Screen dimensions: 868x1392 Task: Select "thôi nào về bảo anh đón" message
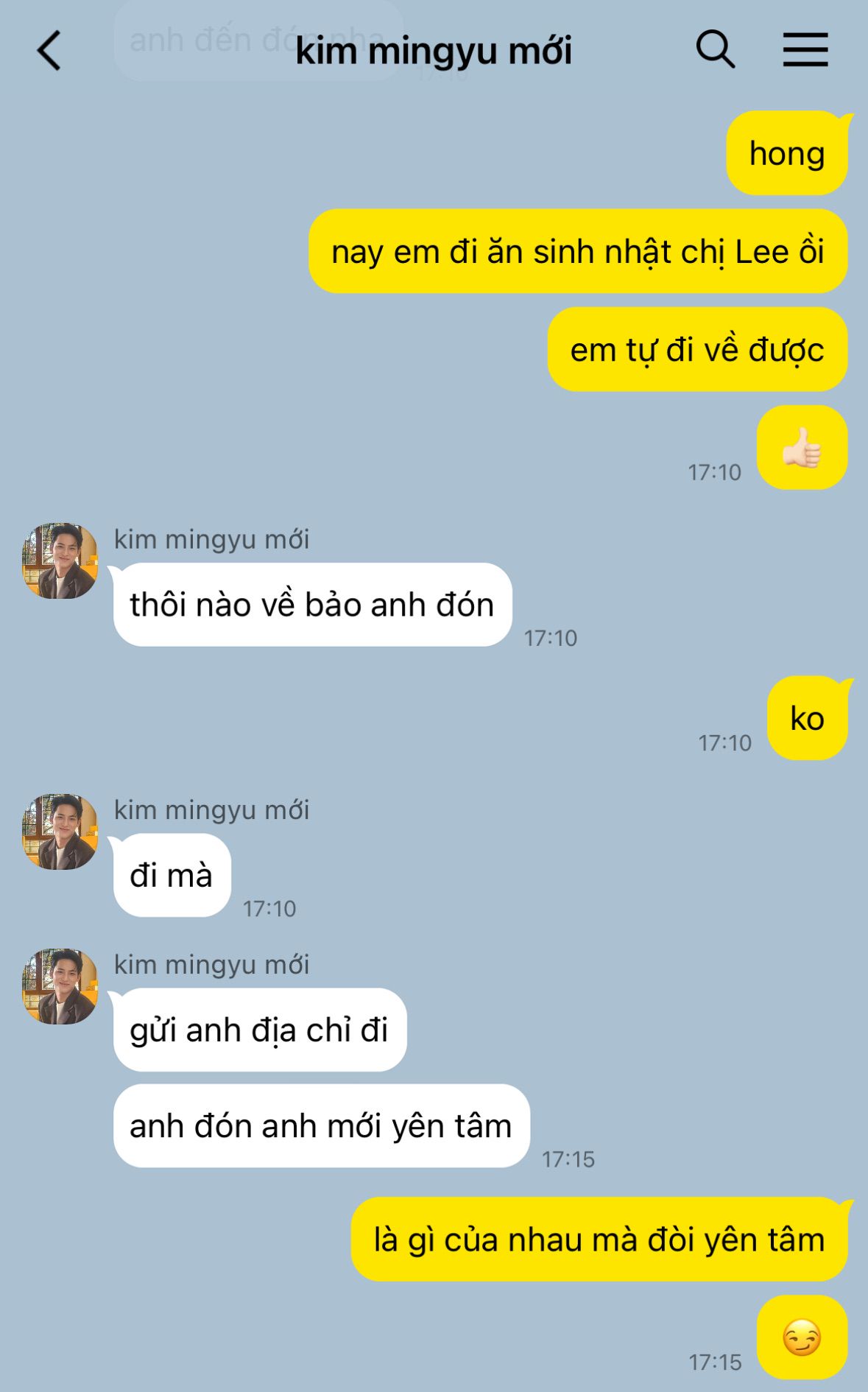coord(312,605)
